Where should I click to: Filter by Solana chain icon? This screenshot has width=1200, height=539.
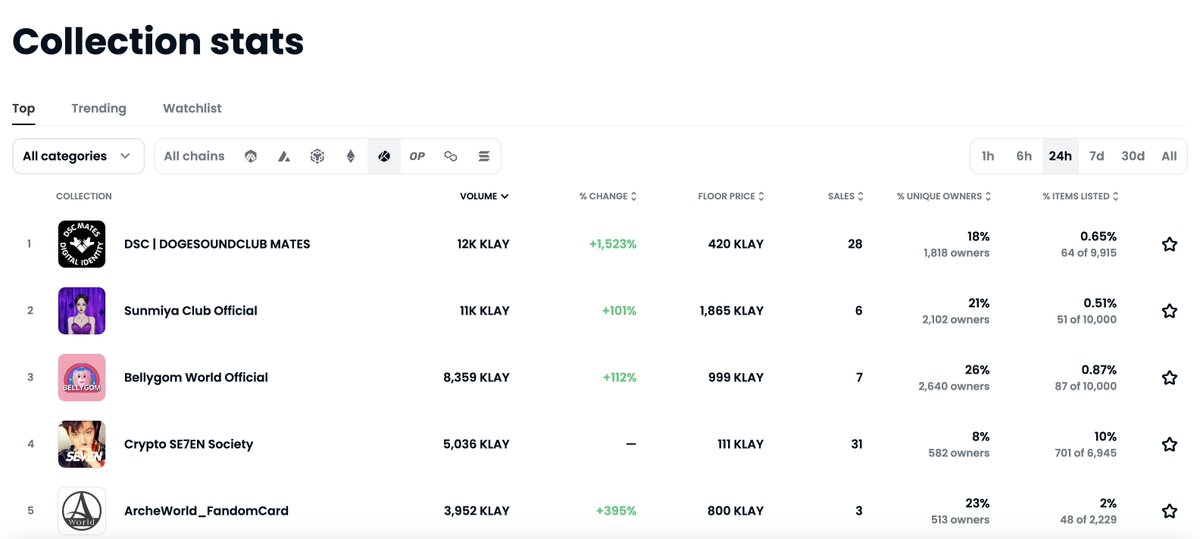tap(484, 156)
